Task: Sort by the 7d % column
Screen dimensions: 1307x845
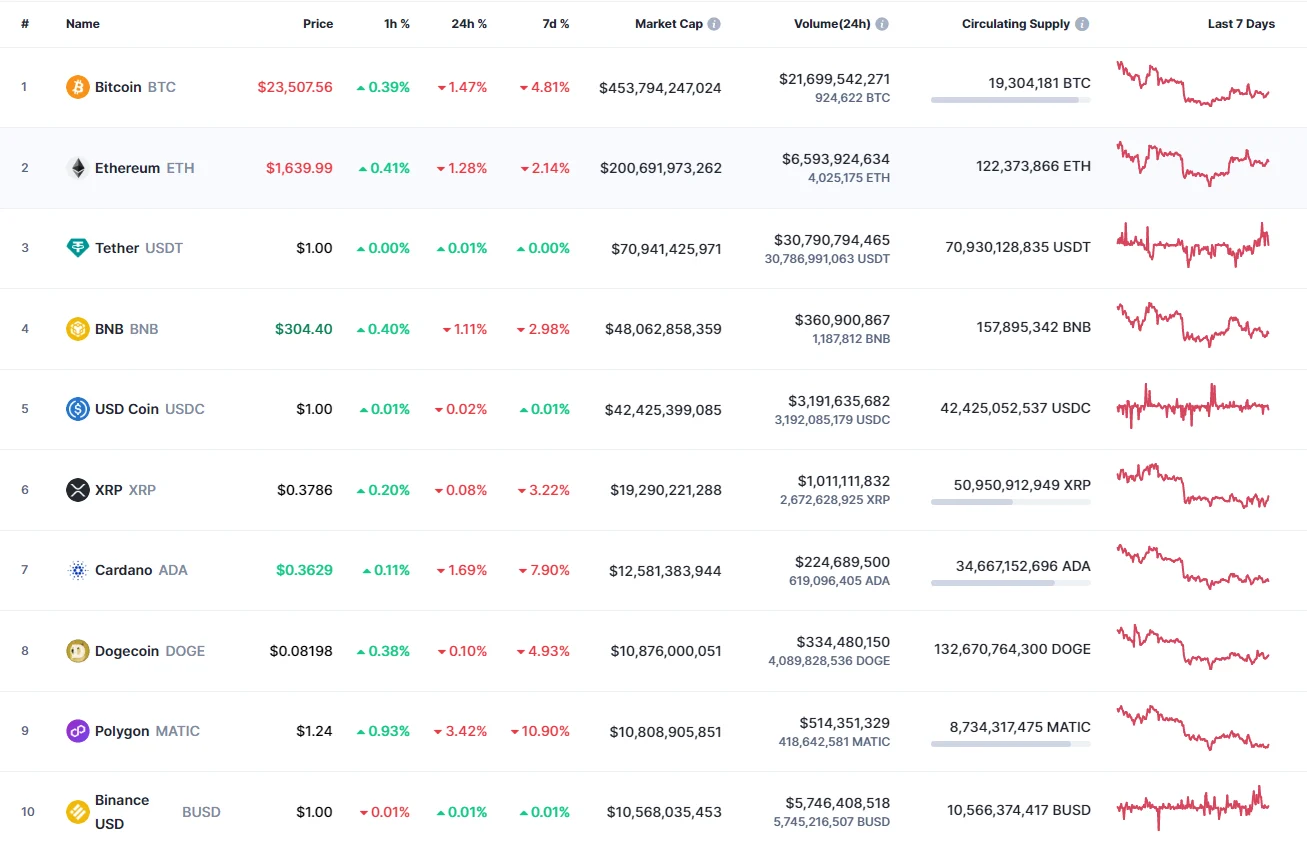Action: (x=556, y=23)
